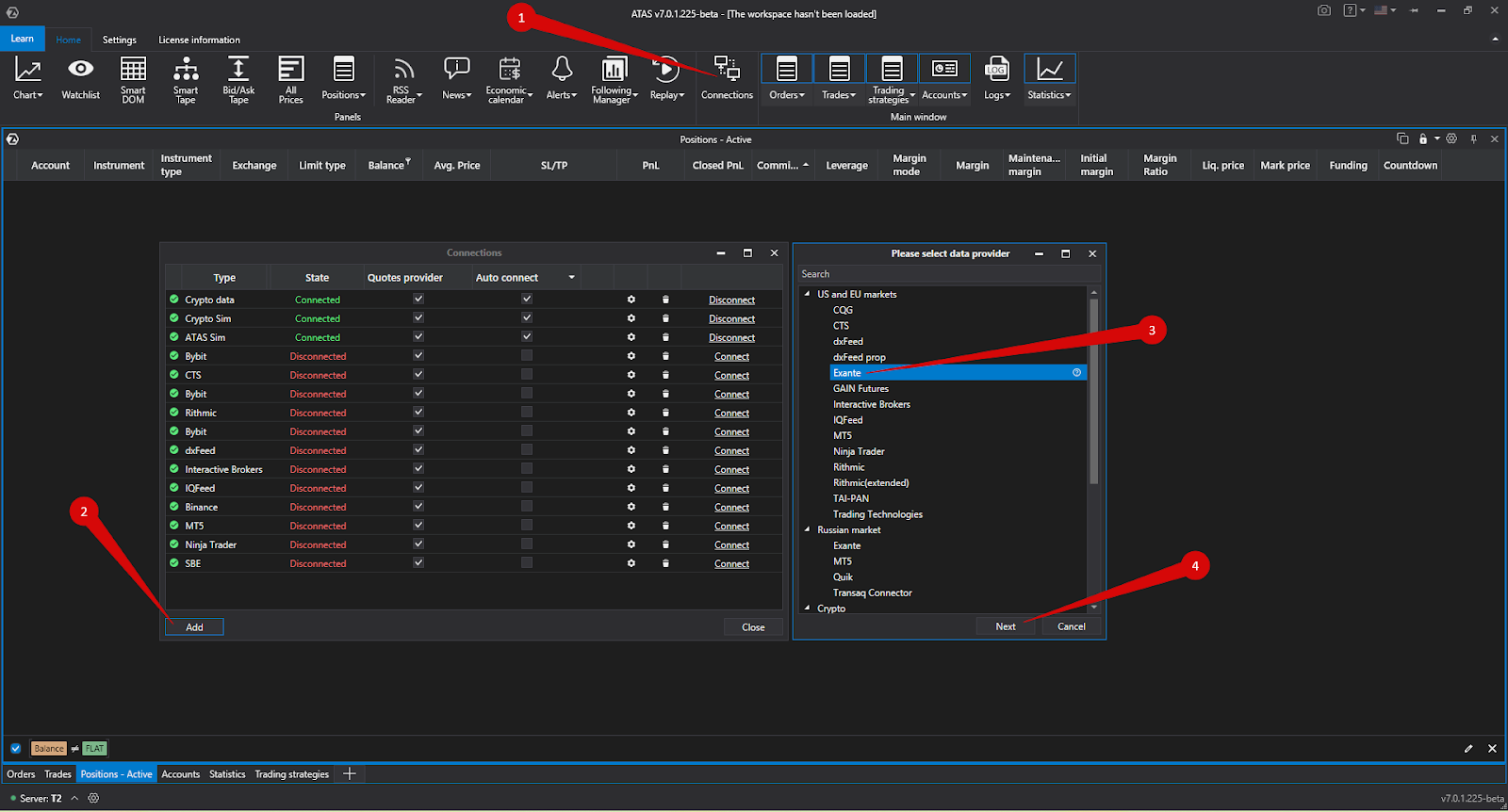The image size is (1508, 812).
Task: Toggle Auto connect for Crypto data
Action: 527,299
